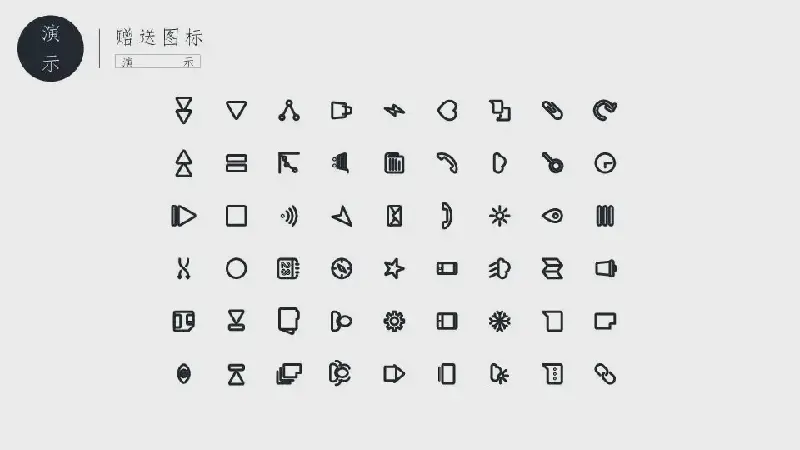This screenshot has height=450, width=800.
Task: Click the play triangle icon
Action: [184, 216]
